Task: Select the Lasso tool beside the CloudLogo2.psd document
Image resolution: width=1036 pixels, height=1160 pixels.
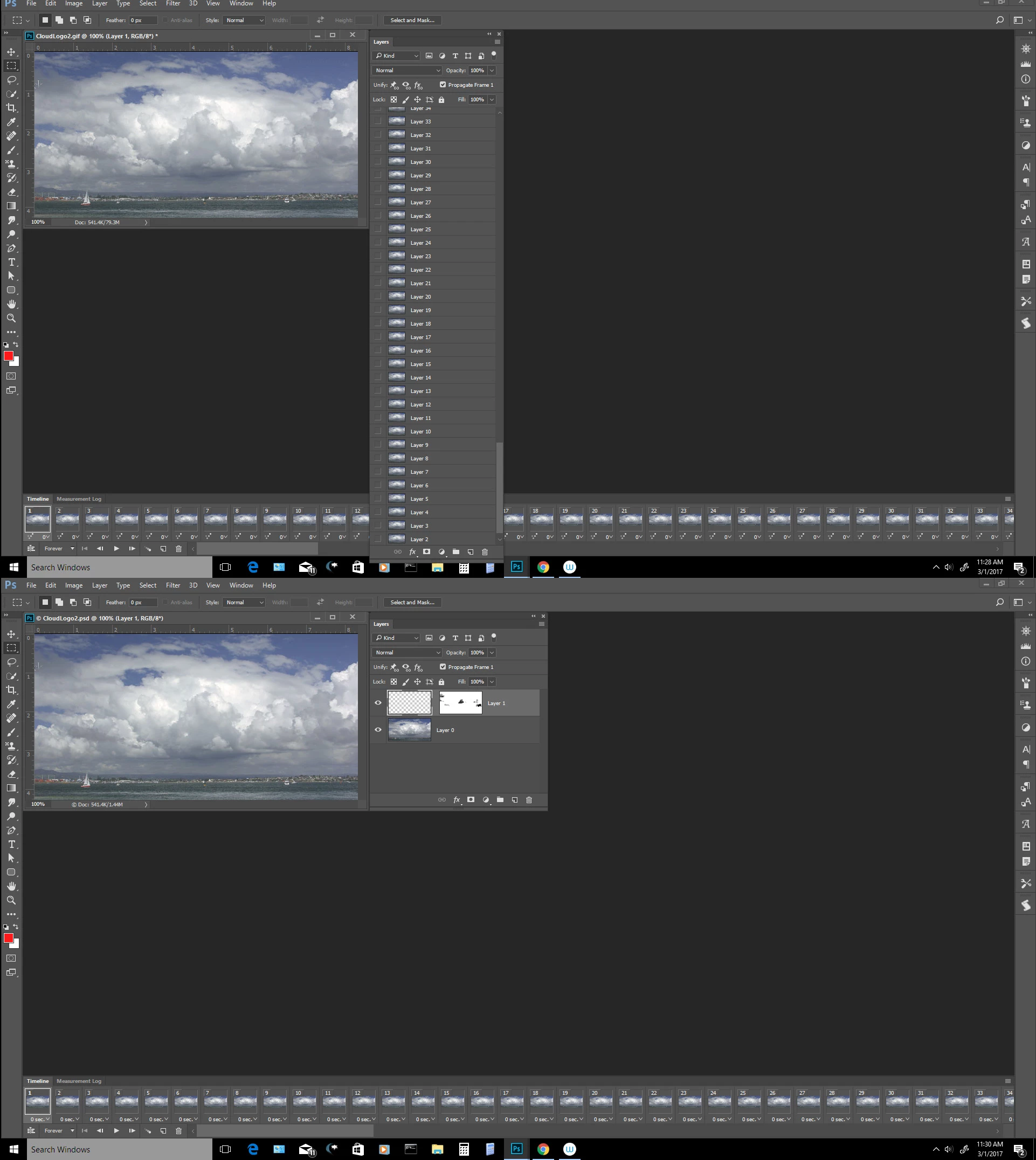Action: tap(11, 661)
